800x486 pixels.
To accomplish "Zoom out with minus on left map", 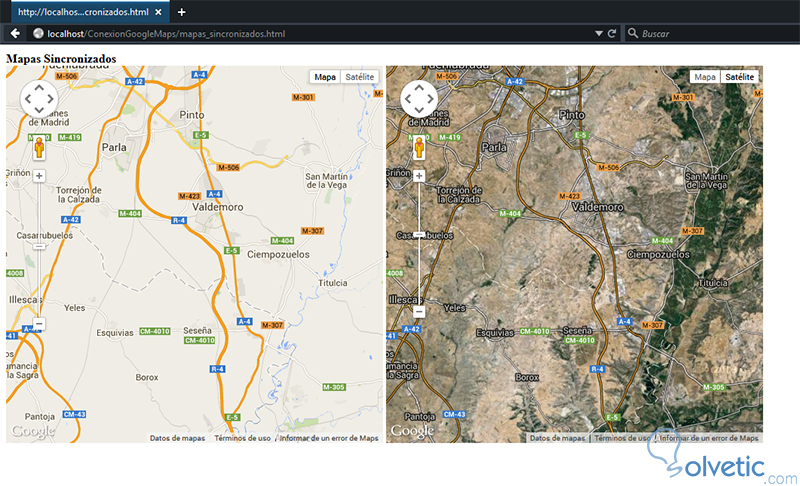I will (x=39, y=324).
